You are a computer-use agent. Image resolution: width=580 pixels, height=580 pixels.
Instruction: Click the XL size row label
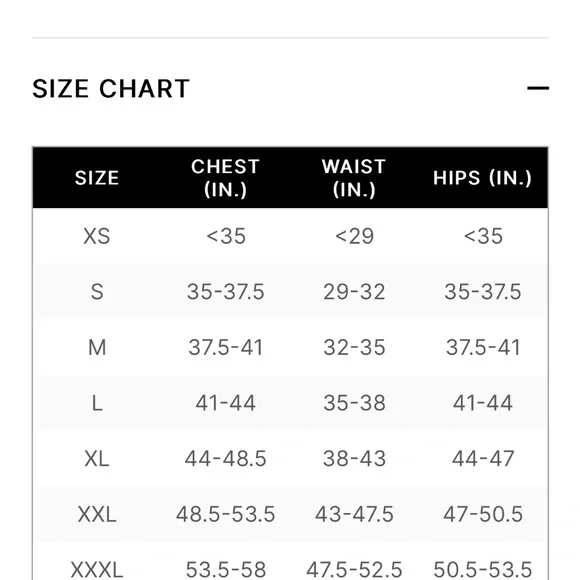pyautogui.click(x=97, y=459)
